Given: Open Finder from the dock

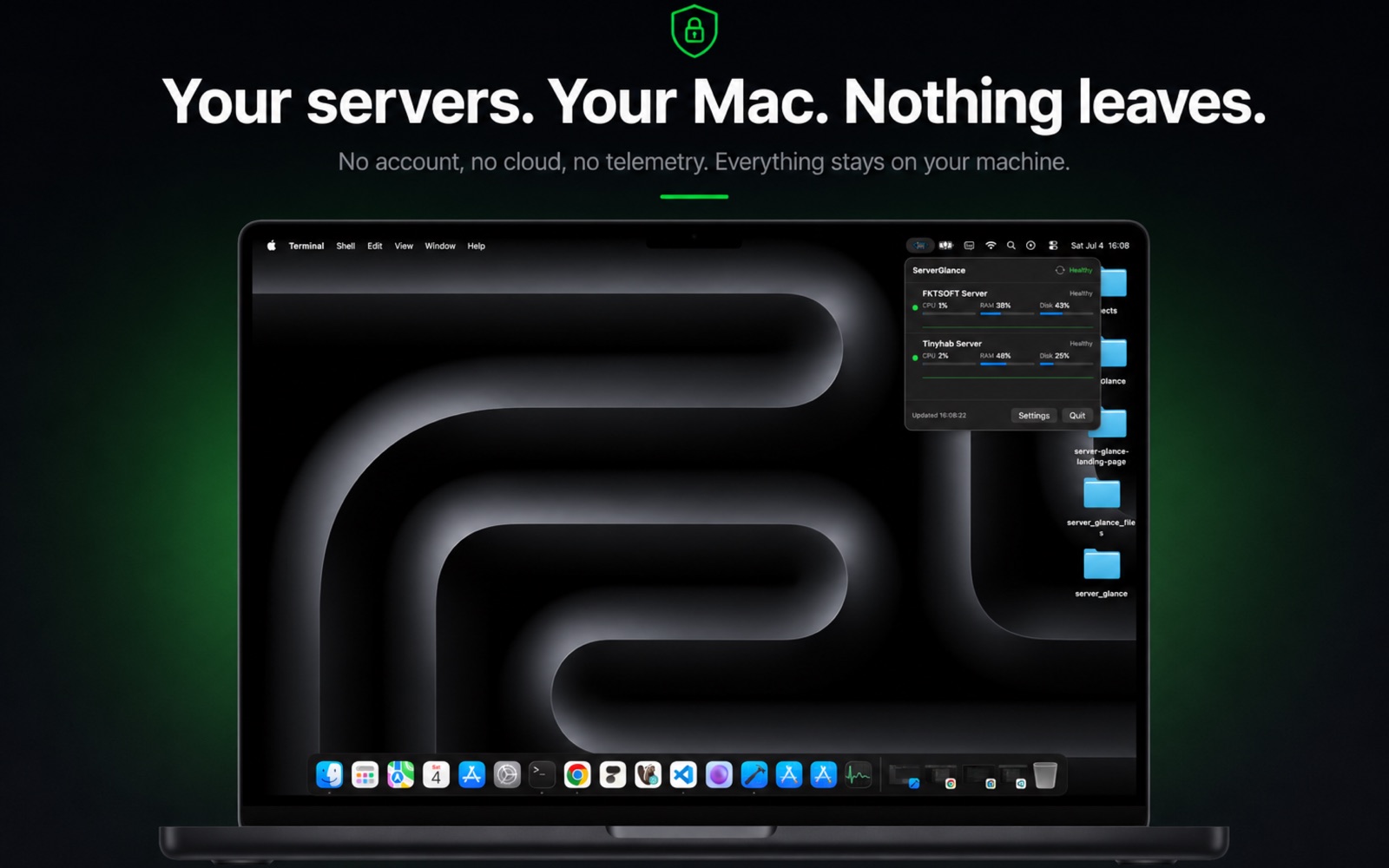Looking at the screenshot, I should click(x=329, y=774).
